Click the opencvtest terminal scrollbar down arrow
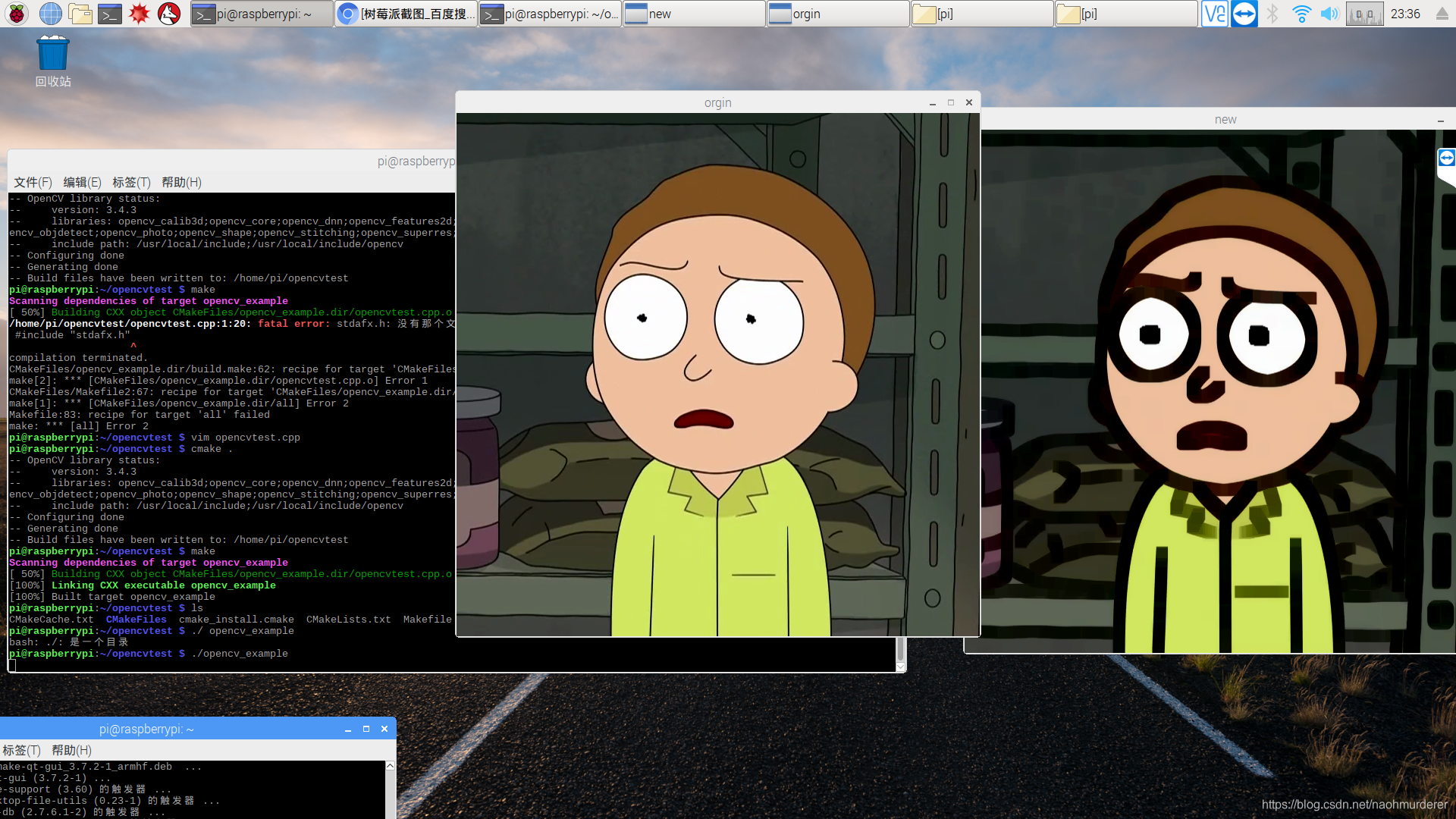The image size is (1456, 819). click(x=901, y=667)
